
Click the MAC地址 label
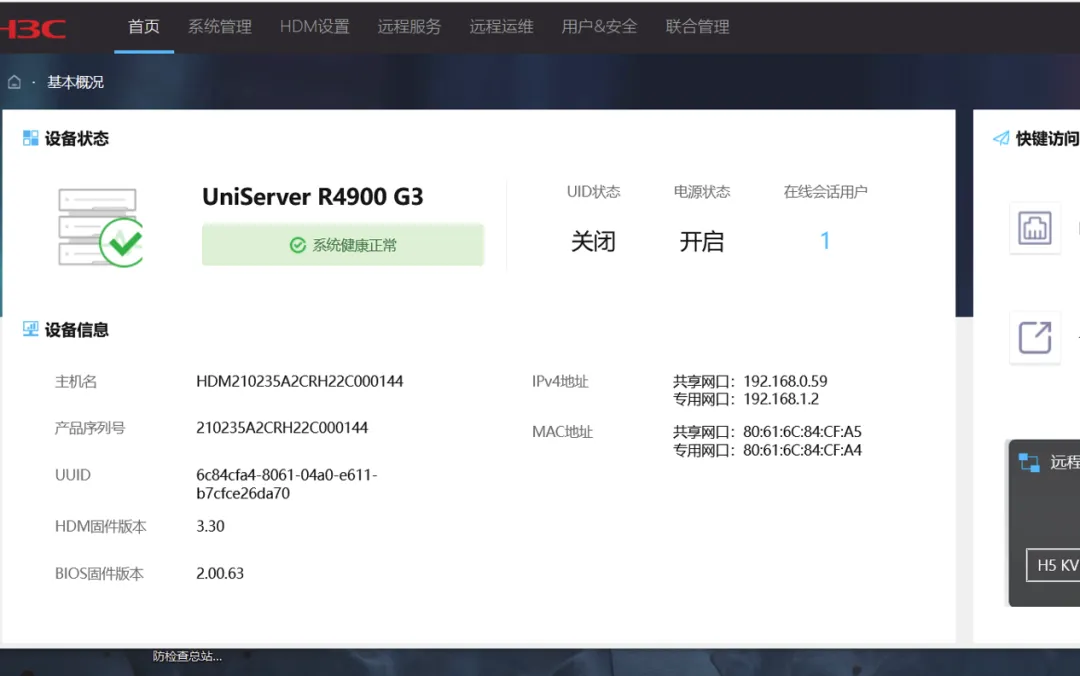(x=562, y=432)
